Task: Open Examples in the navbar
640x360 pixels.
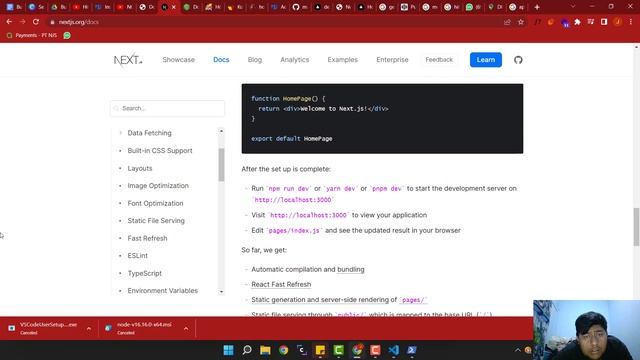Action: click(342, 60)
